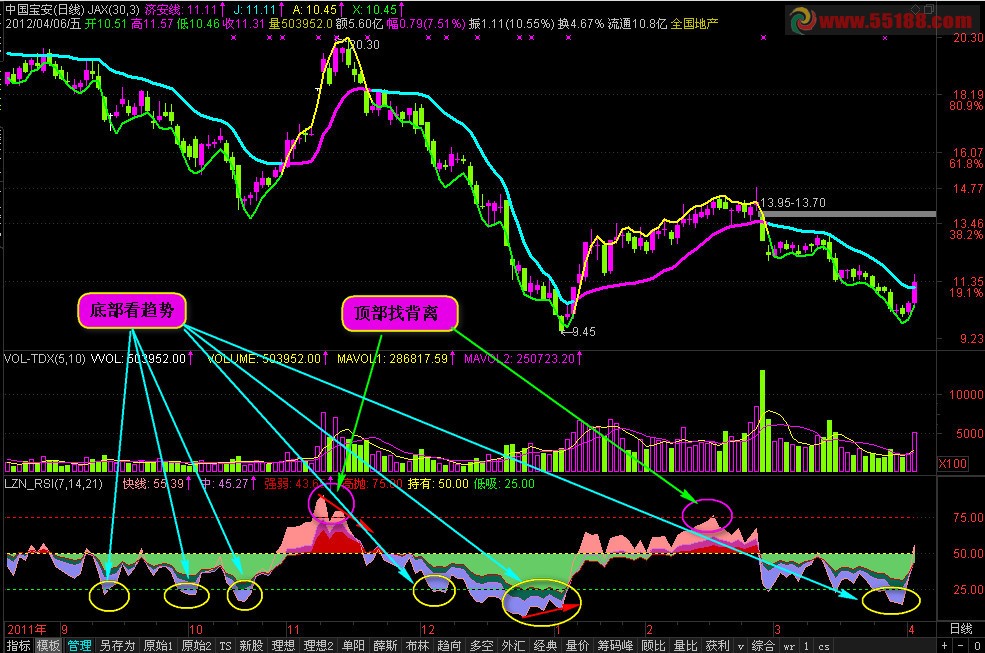985x653 pixels.
Task: Click the 日线 period label at bottom right
Action: coord(961,628)
